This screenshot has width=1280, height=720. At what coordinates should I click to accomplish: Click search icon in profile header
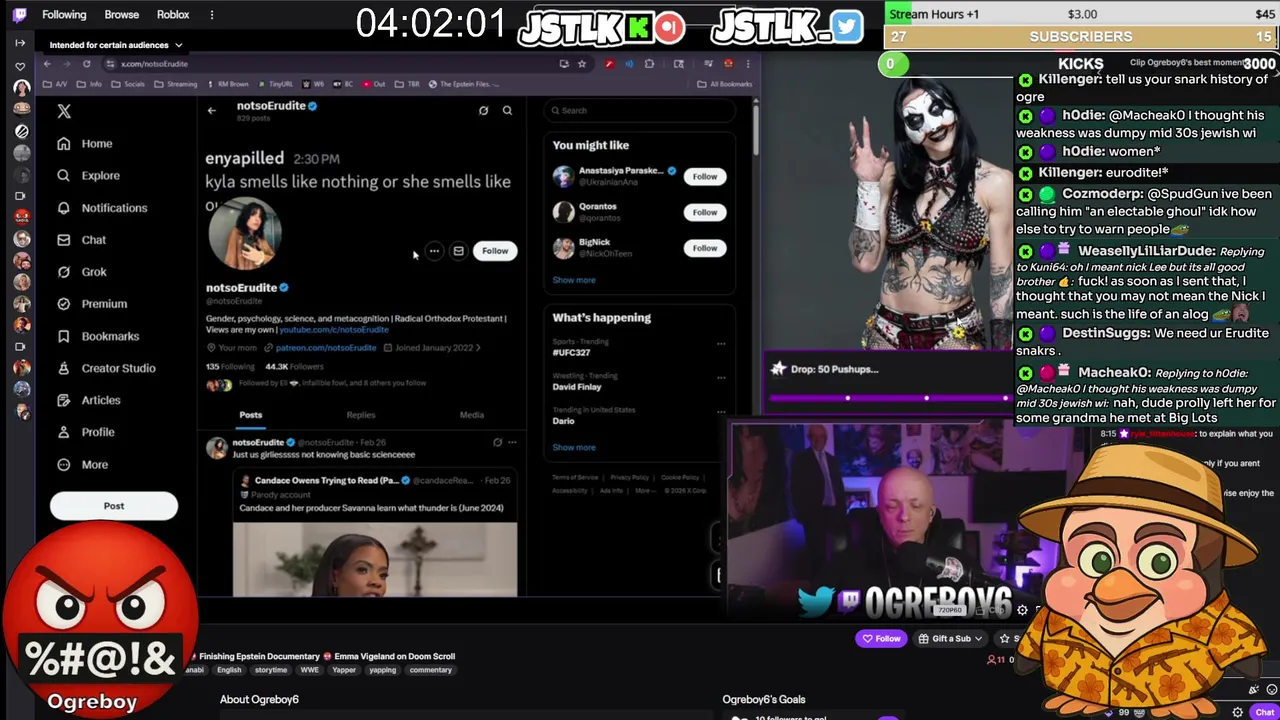(507, 110)
